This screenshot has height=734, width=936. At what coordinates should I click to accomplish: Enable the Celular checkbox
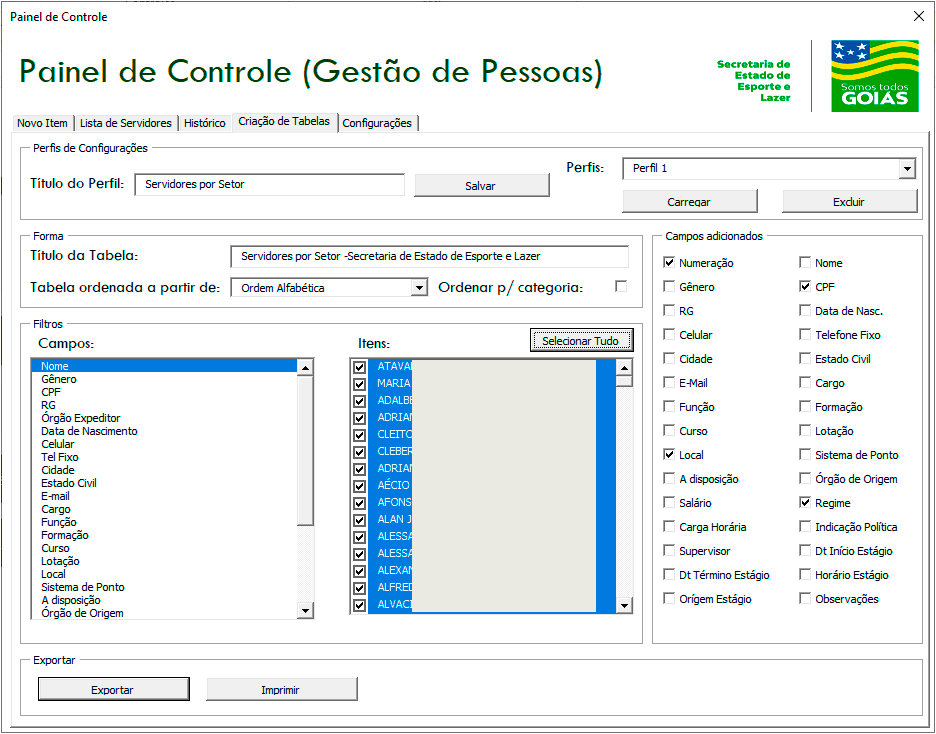click(x=669, y=335)
